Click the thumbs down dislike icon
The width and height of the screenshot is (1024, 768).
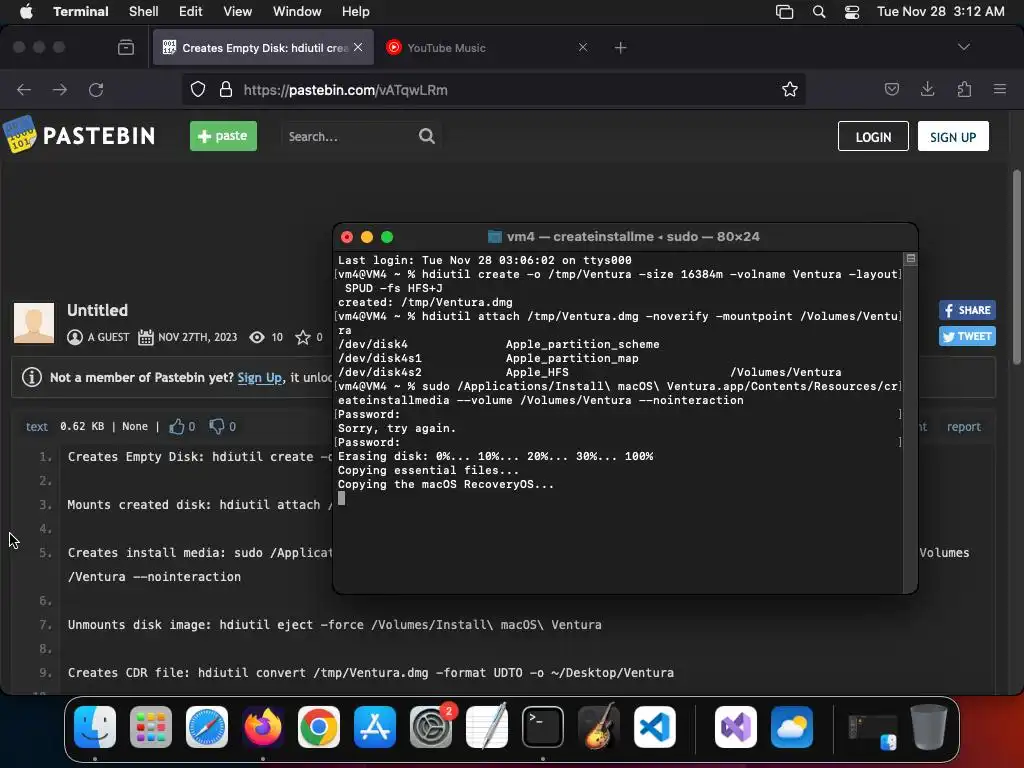216,426
